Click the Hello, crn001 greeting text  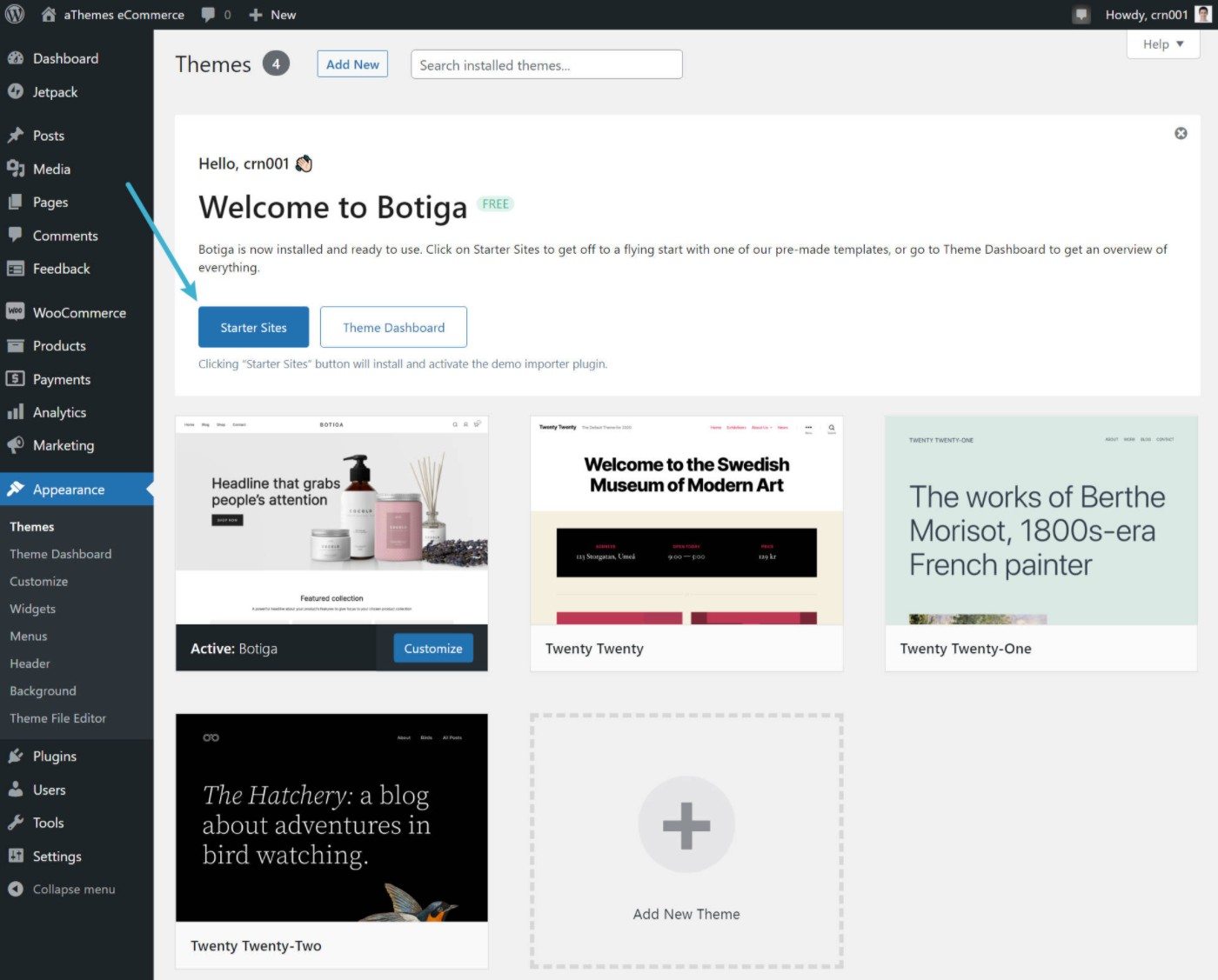point(244,163)
